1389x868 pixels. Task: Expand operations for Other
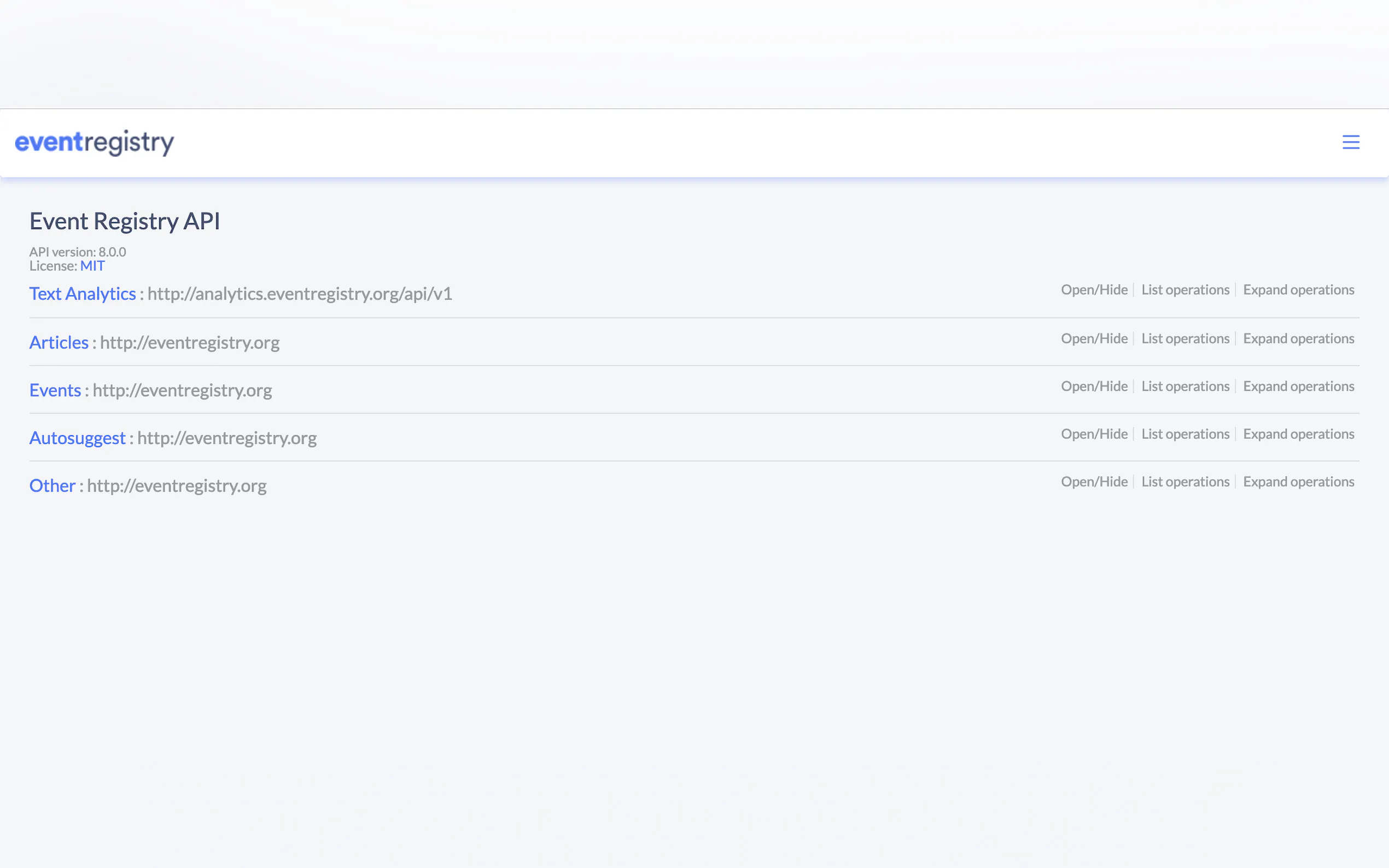[x=1298, y=482]
